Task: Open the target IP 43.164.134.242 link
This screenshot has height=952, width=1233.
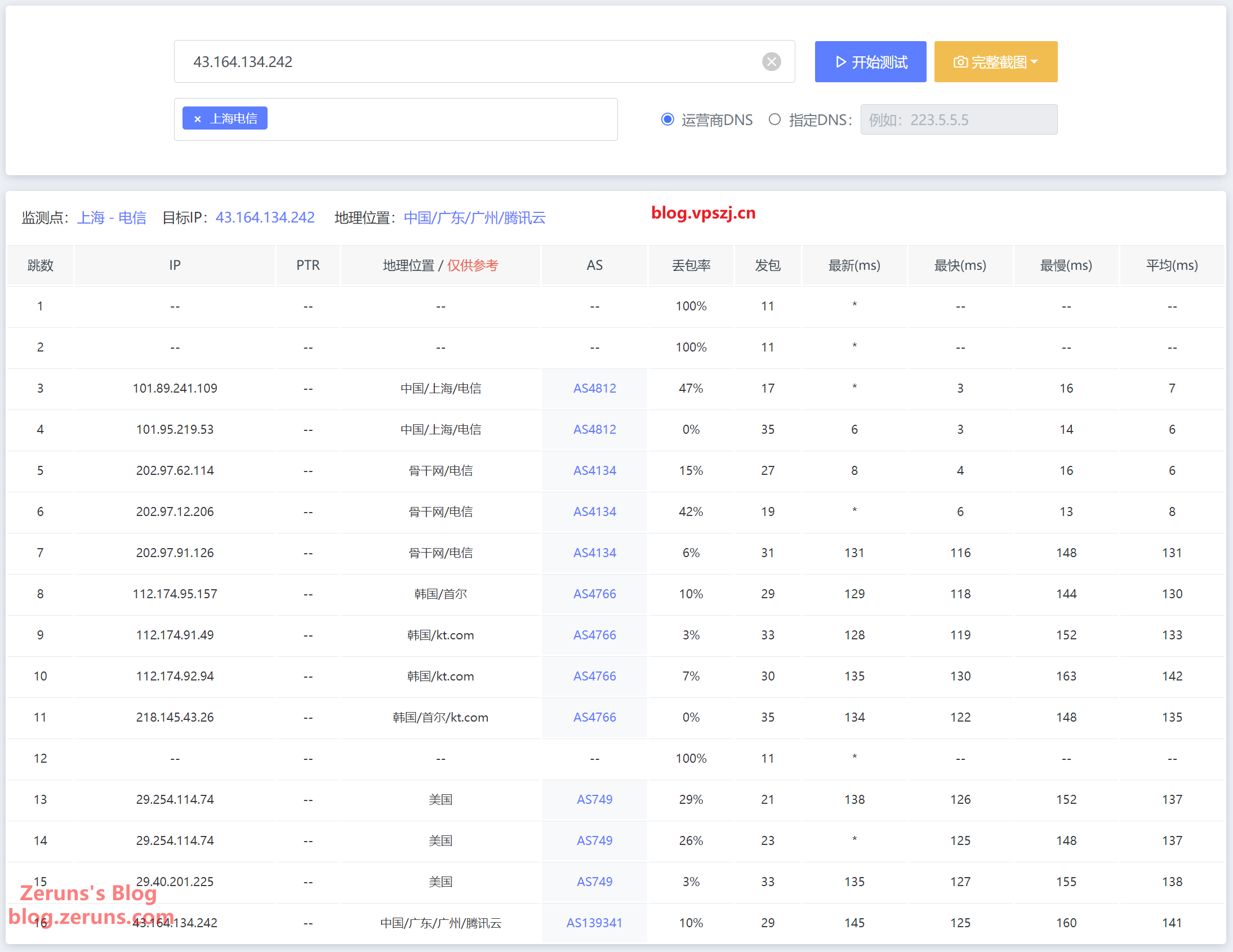Action: coord(265,217)
